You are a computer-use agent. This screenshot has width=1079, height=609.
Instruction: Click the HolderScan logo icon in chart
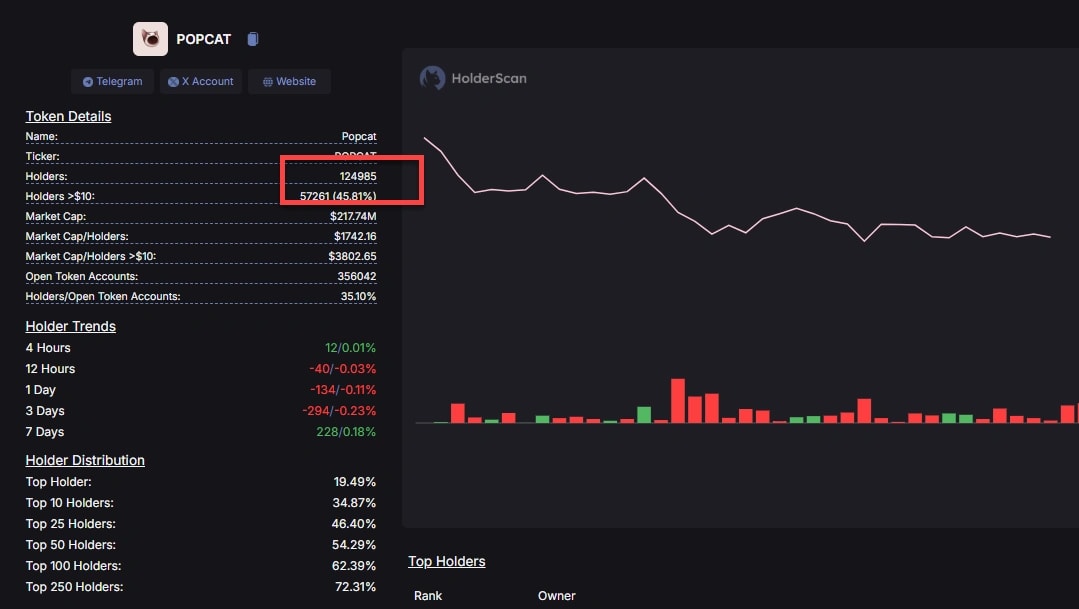(432, 78)
